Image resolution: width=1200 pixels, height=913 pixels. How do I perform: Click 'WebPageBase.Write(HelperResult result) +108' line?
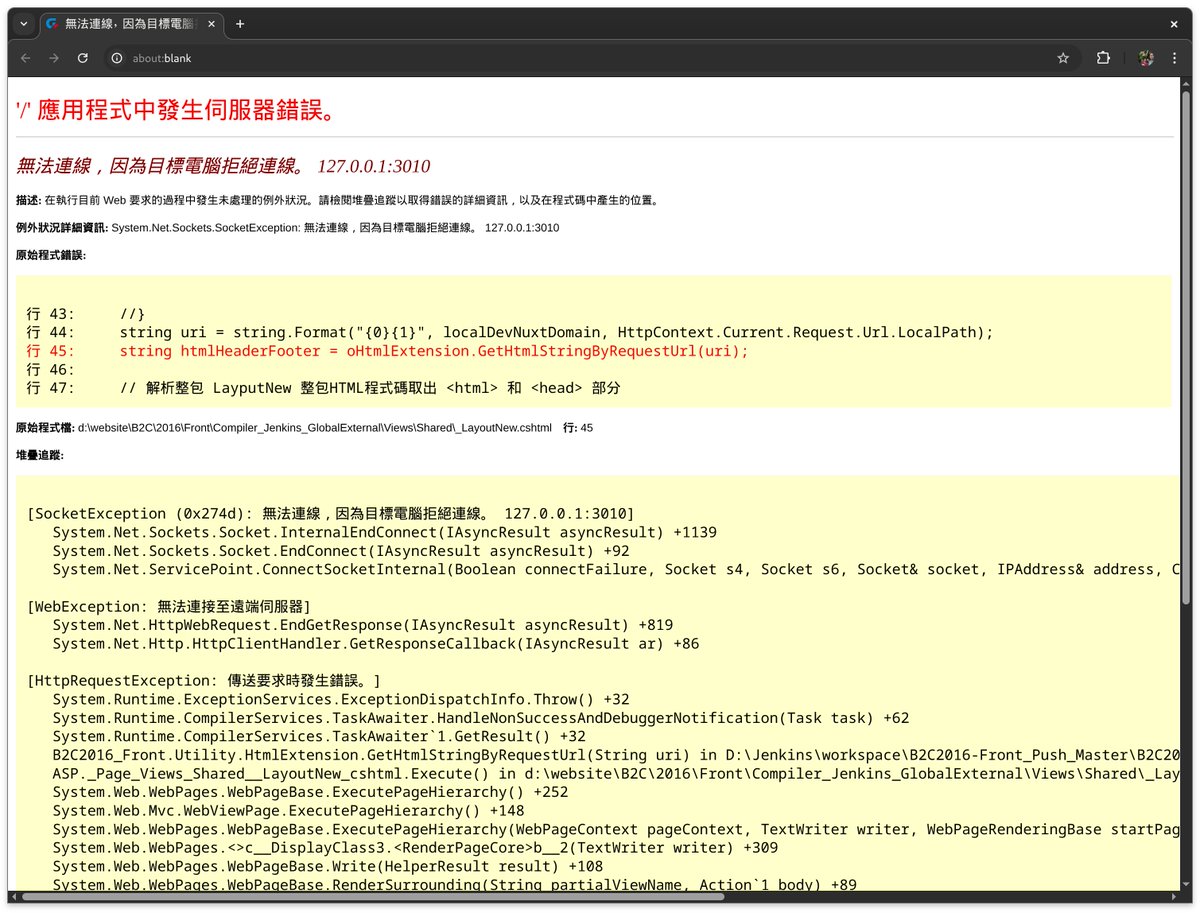click(x=328, y=866)
